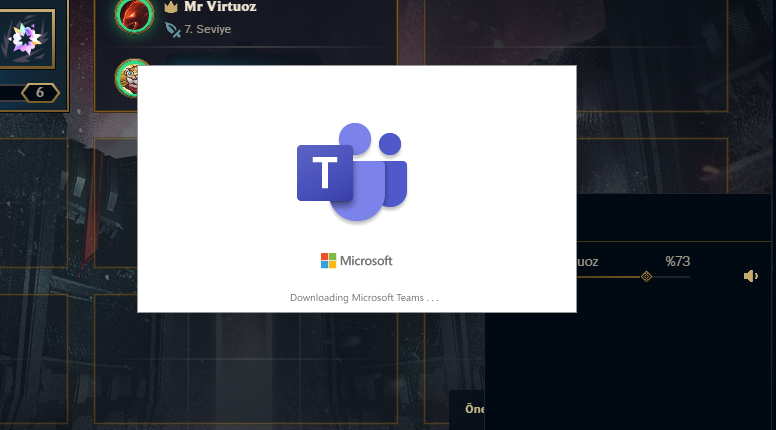Screen dimensions: 776x430
Task: Click the second player's avatar below Mr Virtuoz
Action: pos(127,78)
